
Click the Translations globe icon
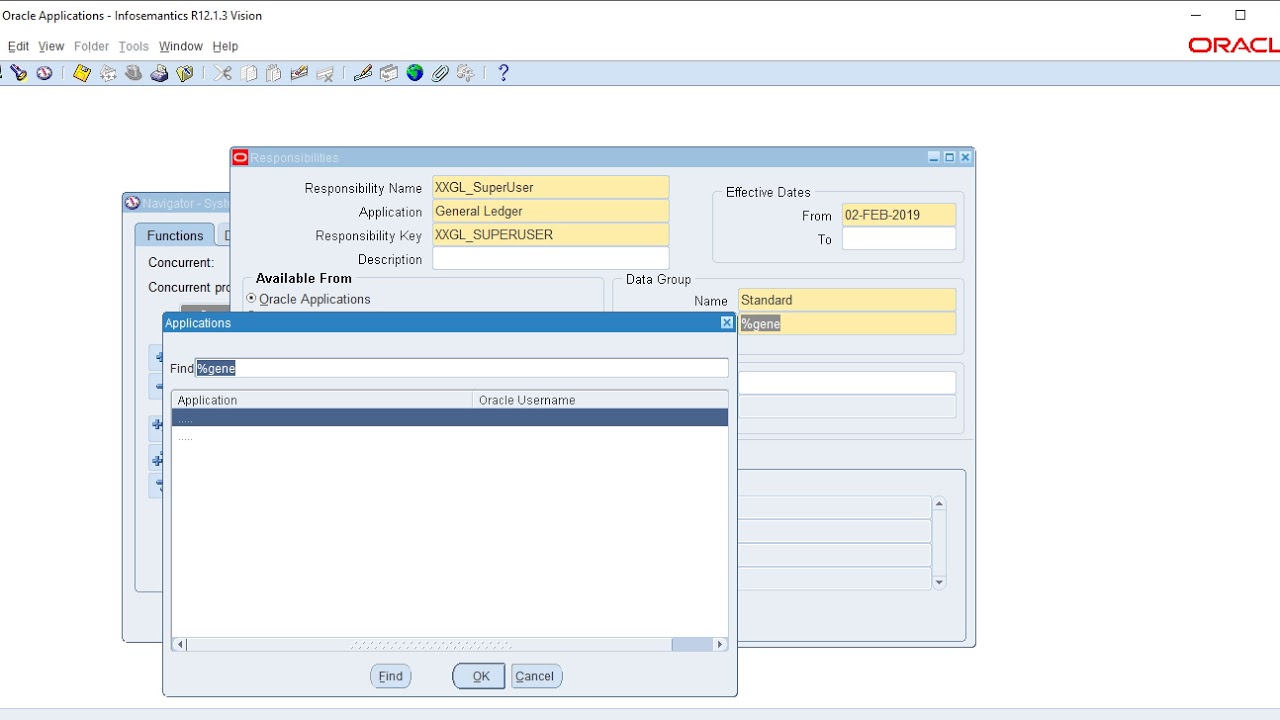[x=415, y=73]
